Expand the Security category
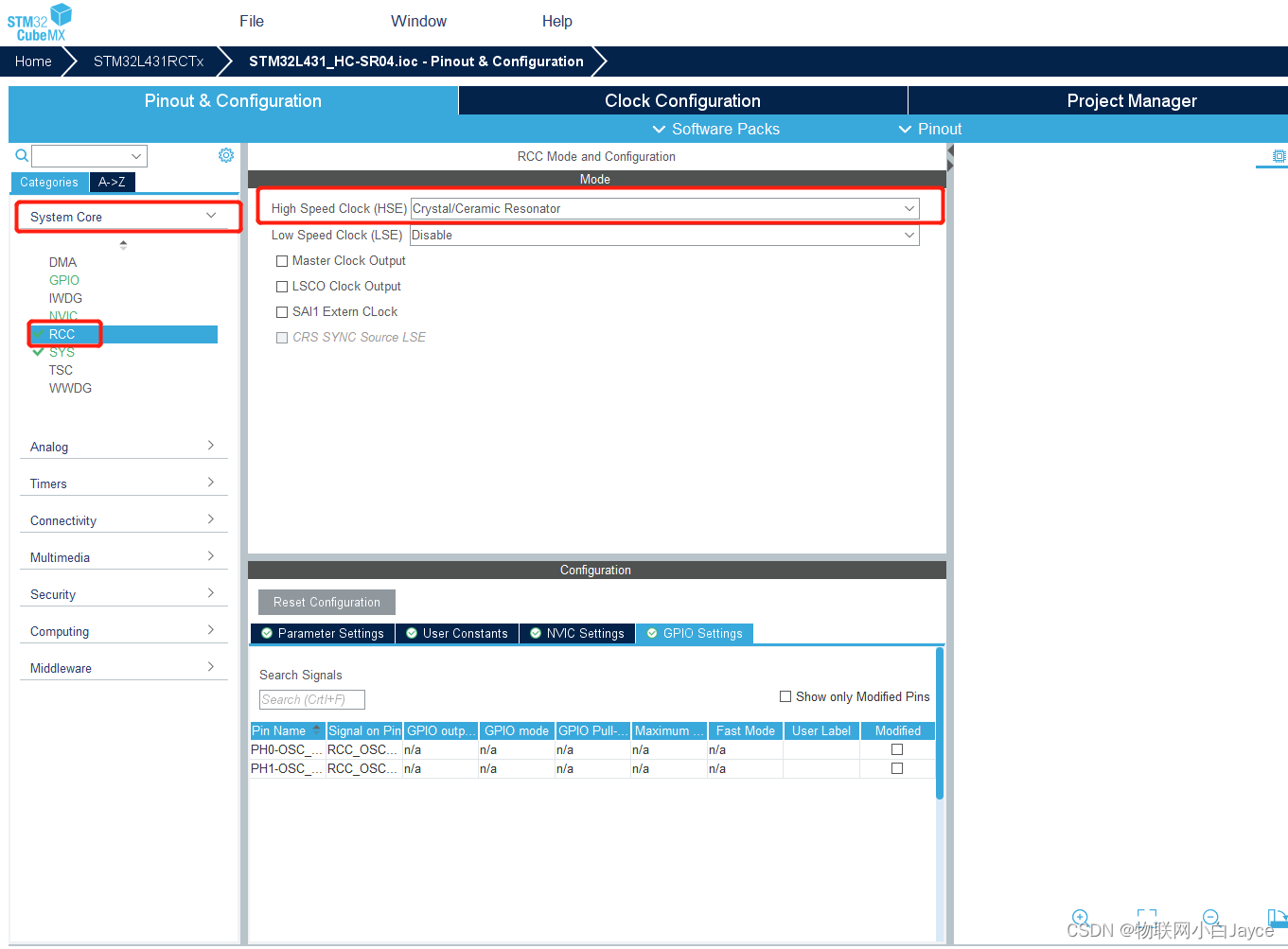Image resolution: width=1288 pixels, height=949 pixels. pos(123,594)
